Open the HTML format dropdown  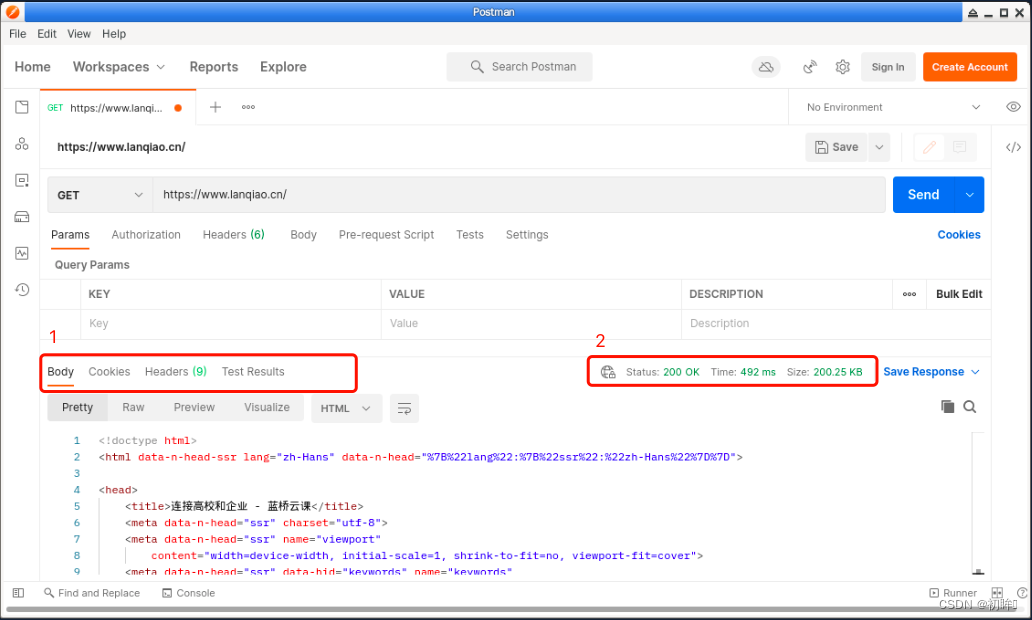346,409
